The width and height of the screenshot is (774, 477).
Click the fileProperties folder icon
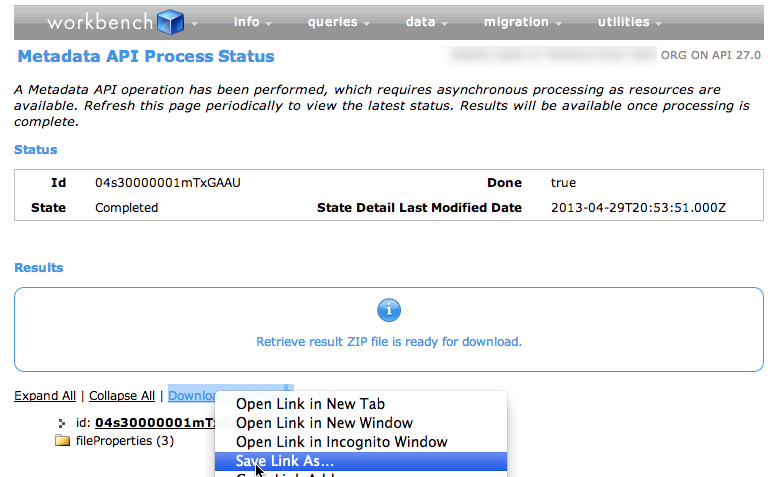tap(62, 441)
